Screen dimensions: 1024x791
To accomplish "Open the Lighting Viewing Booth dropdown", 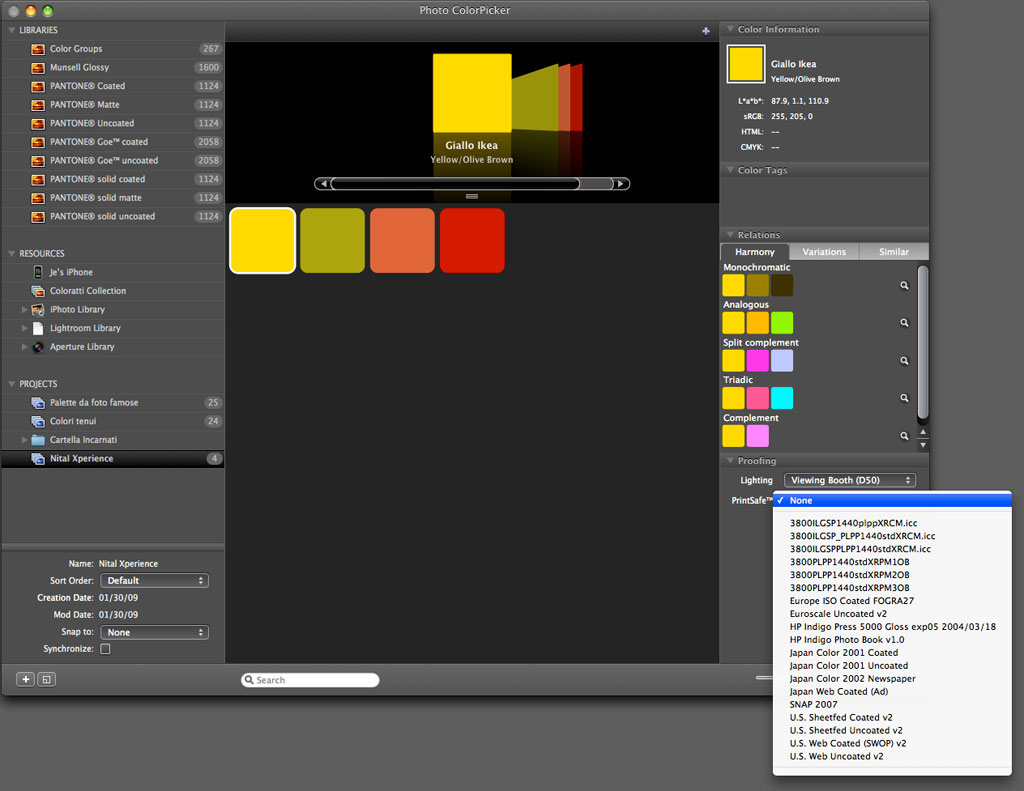I will [x=850, y=480].
